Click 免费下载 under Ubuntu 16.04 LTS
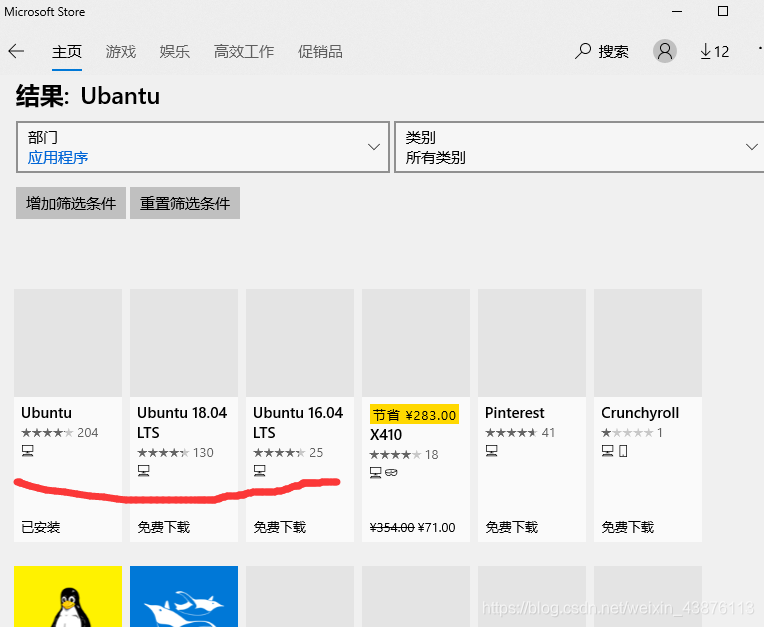This screenshot has width=764, height=627. (x=279, y=527)
